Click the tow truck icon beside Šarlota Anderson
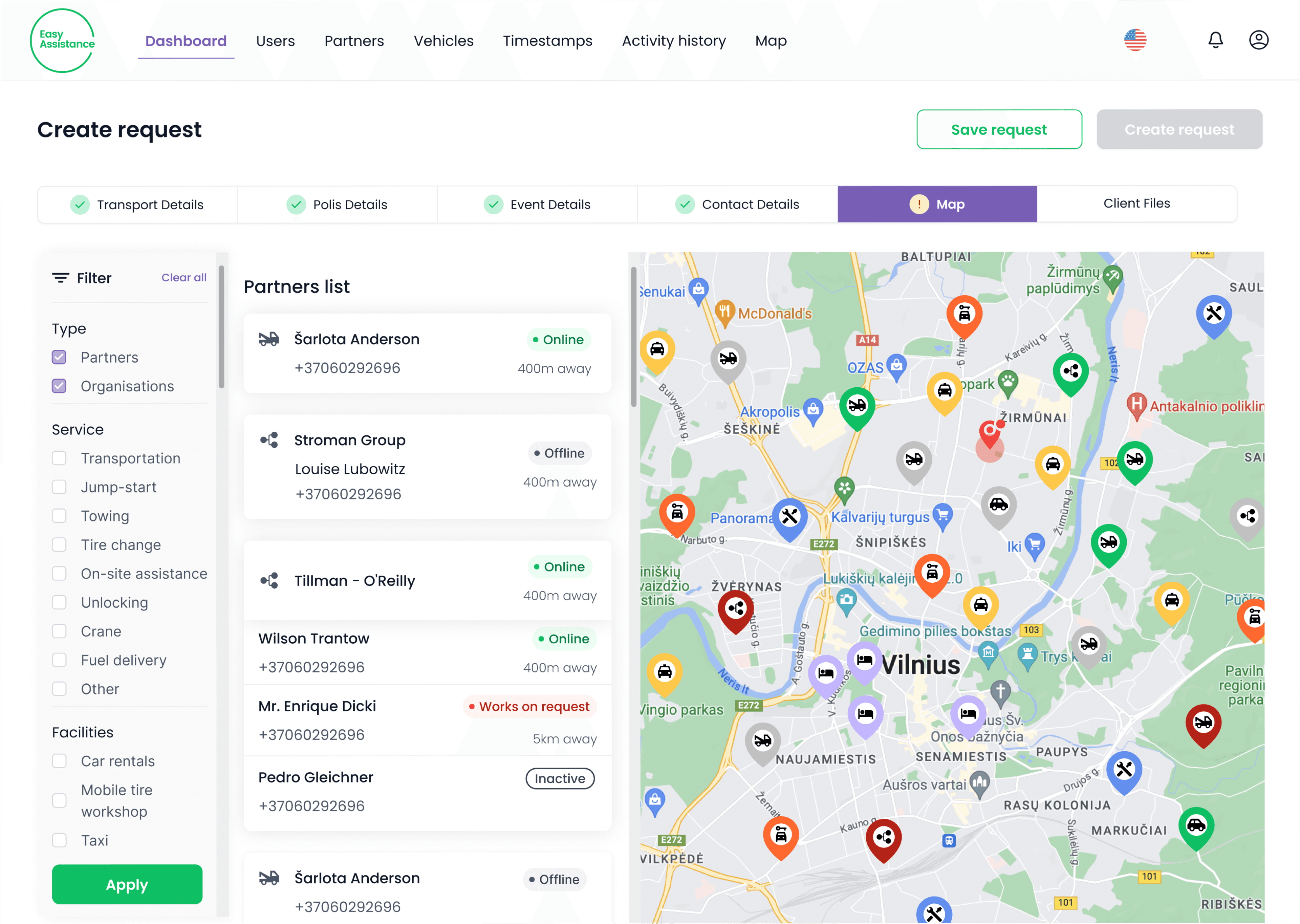The height and width of the screenshot is (924, 1300). point(269,339)
